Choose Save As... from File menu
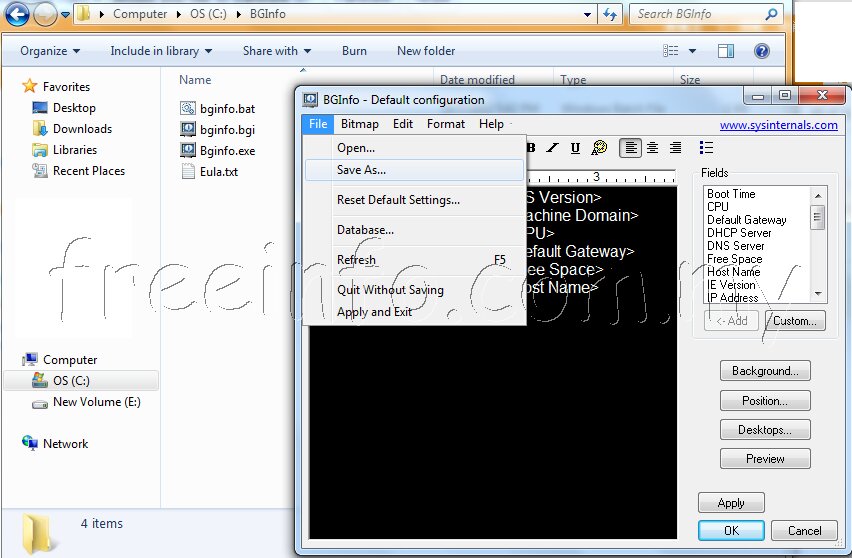 (x=414, y=170)
